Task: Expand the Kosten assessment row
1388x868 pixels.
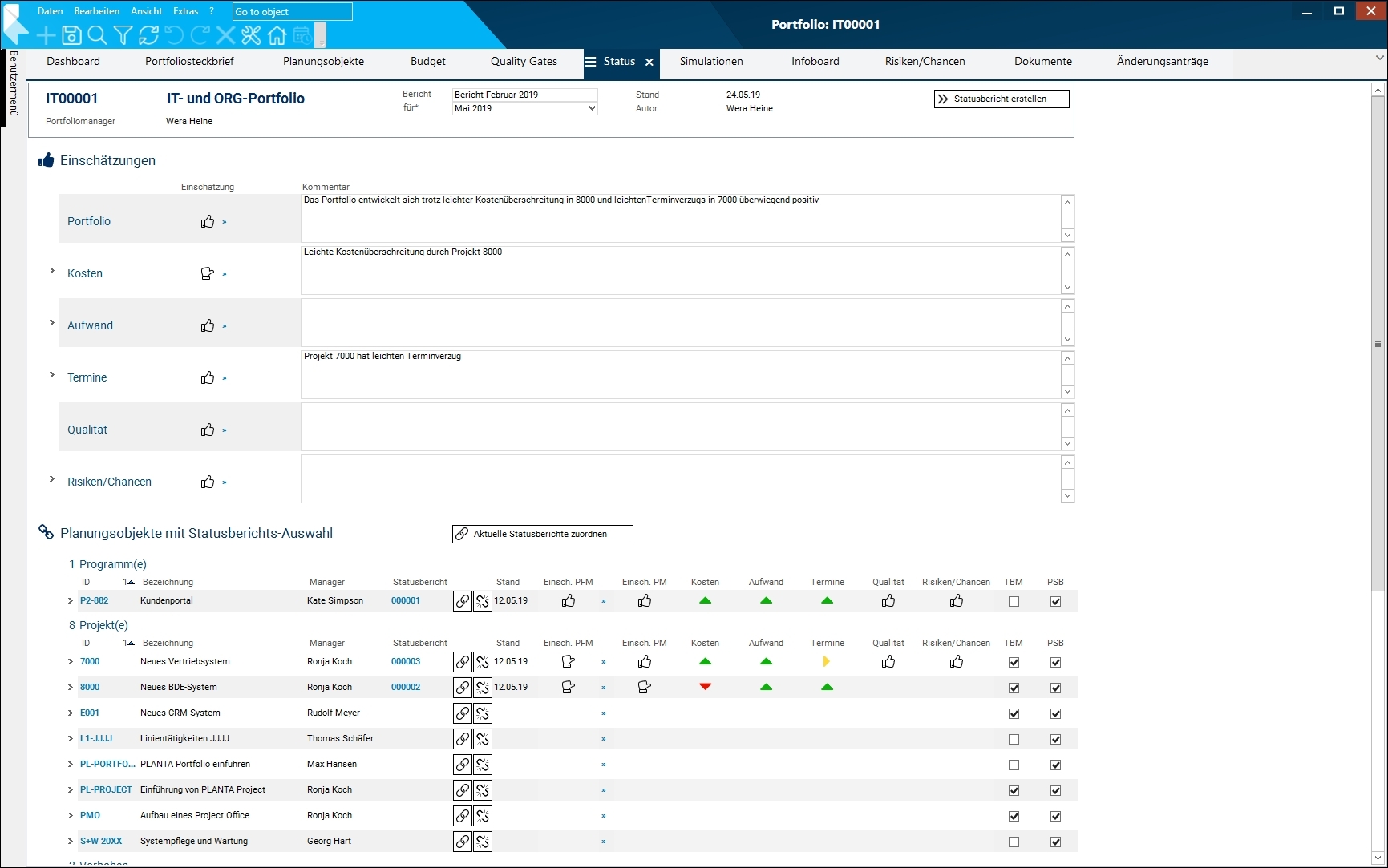Action: (52, 271)
